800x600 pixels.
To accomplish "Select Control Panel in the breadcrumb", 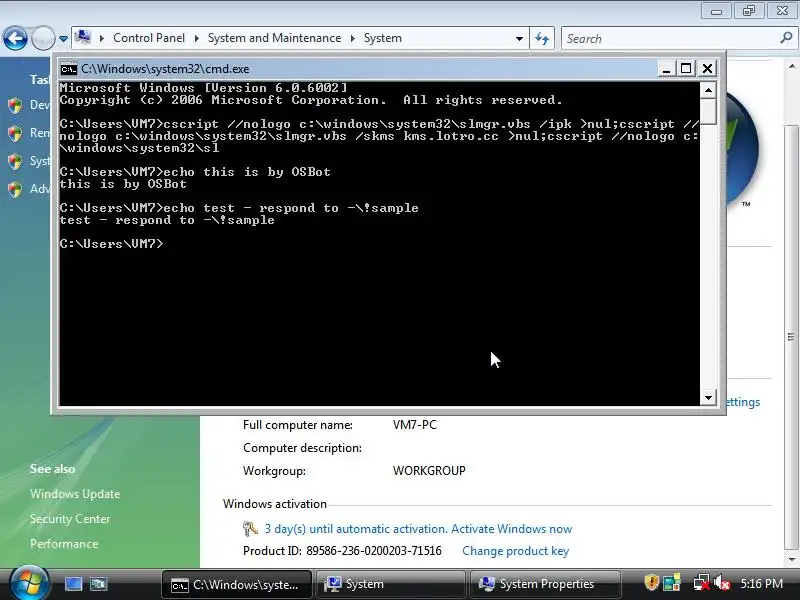I will 149,38.
